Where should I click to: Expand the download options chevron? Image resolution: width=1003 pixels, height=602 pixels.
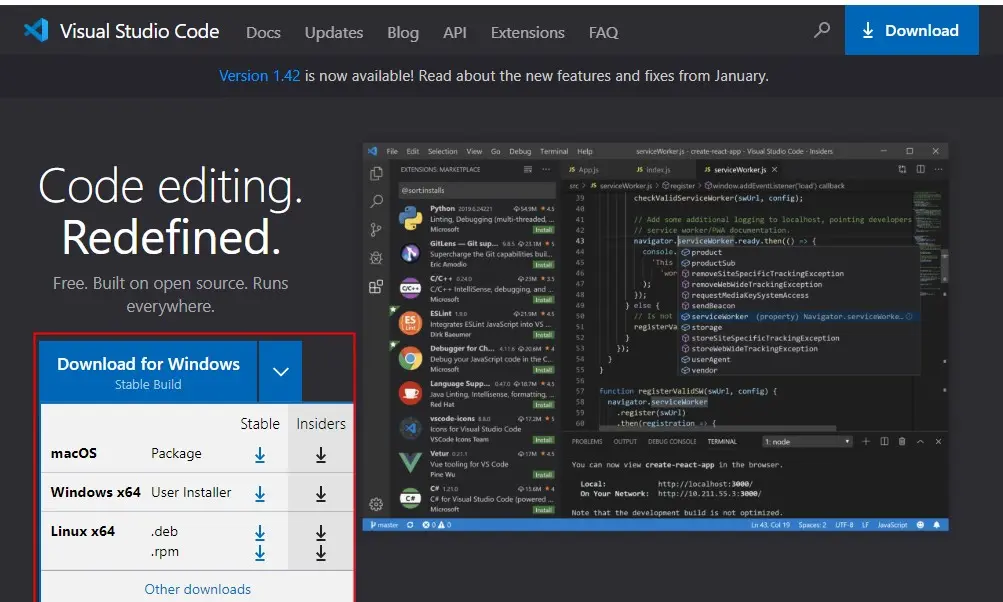pos(281,372)
